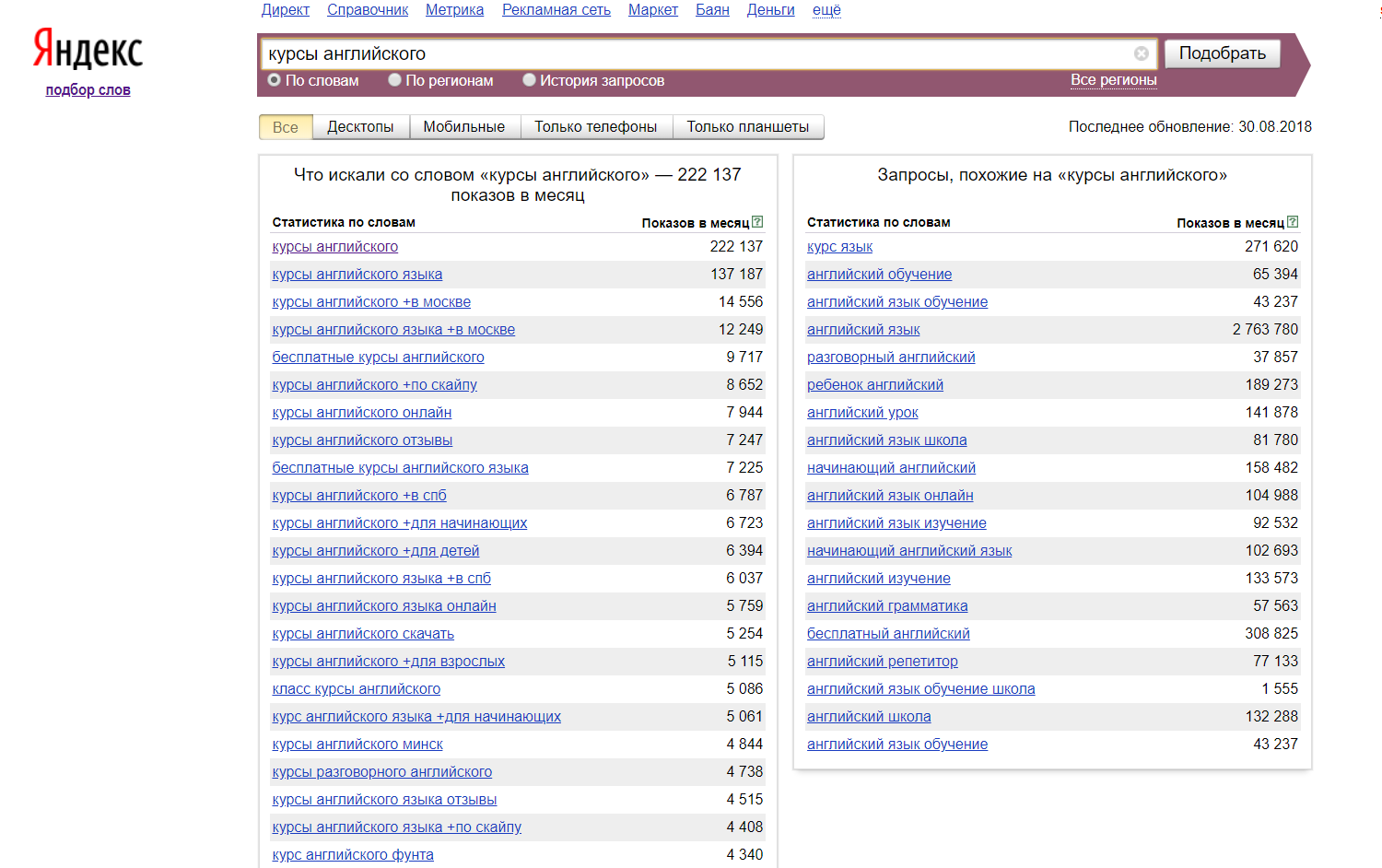Select the 'По словам' radio button
Viewport: 1382px width, 868px height.
click(x=275, y=80)
